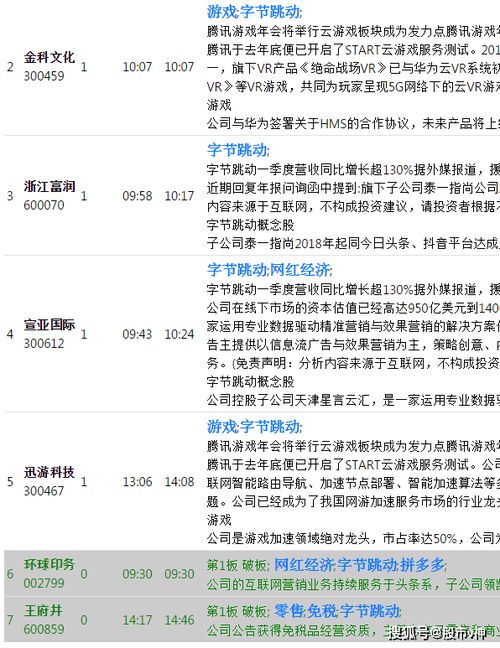Viewport: 500px width, 648px height.
Task: Click text 公司公告获得免税品经营资质
Action: (288, 630)
